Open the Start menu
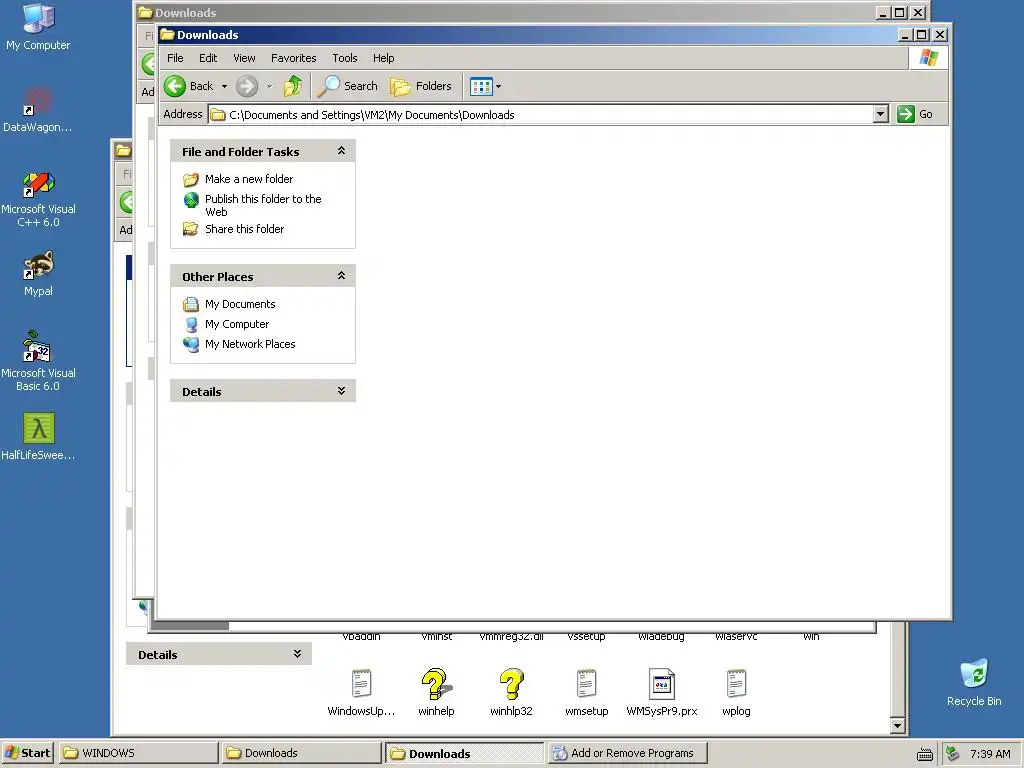 tap(27, 753)
